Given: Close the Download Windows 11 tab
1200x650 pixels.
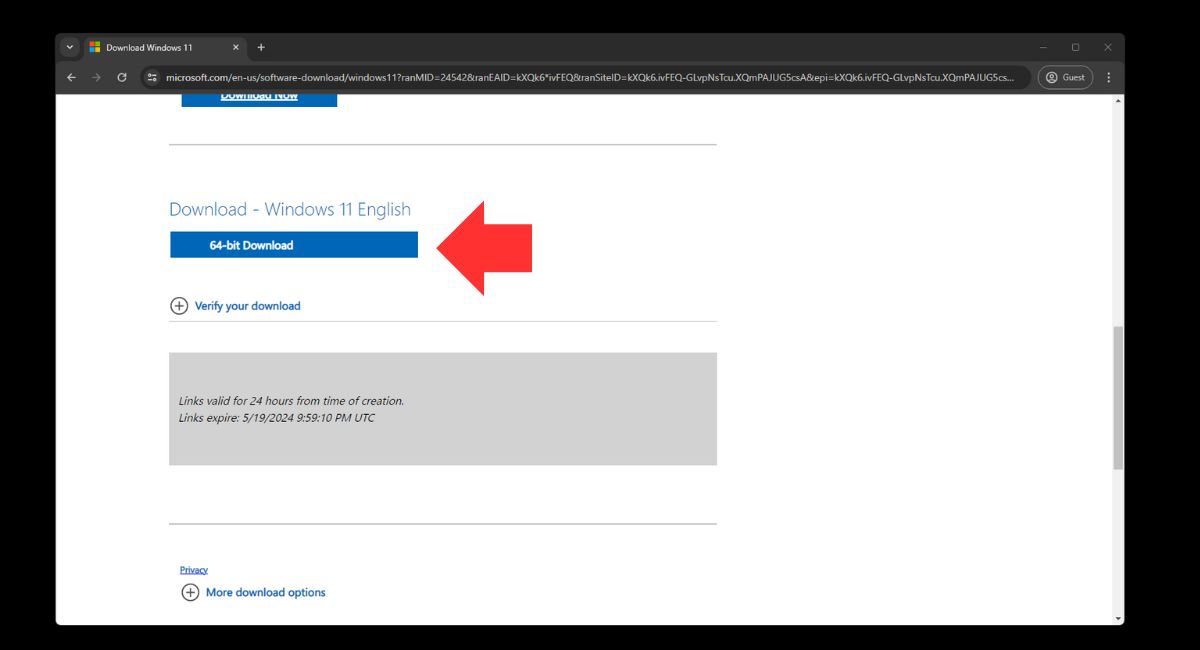Looking at the screenshot, I should (x=236, y=47).
